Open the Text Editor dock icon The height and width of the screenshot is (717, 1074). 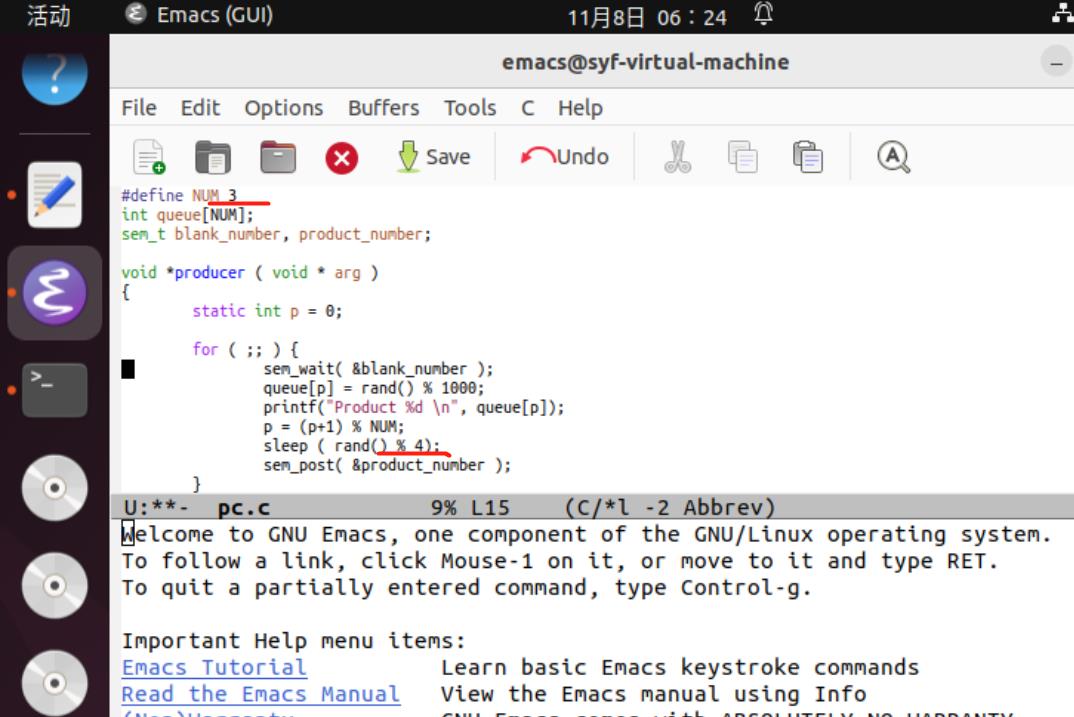[55, 194]
